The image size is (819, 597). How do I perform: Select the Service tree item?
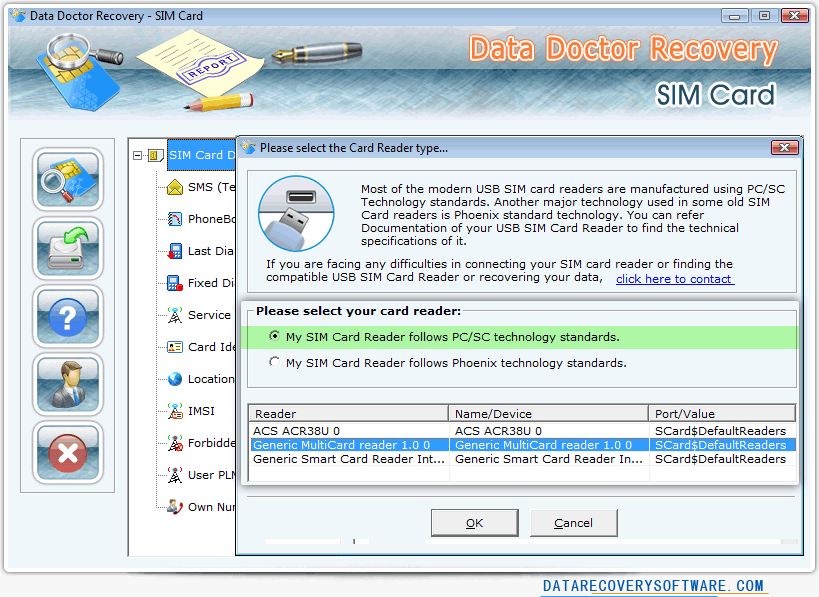pyautogui.click(x=209, y=315)
